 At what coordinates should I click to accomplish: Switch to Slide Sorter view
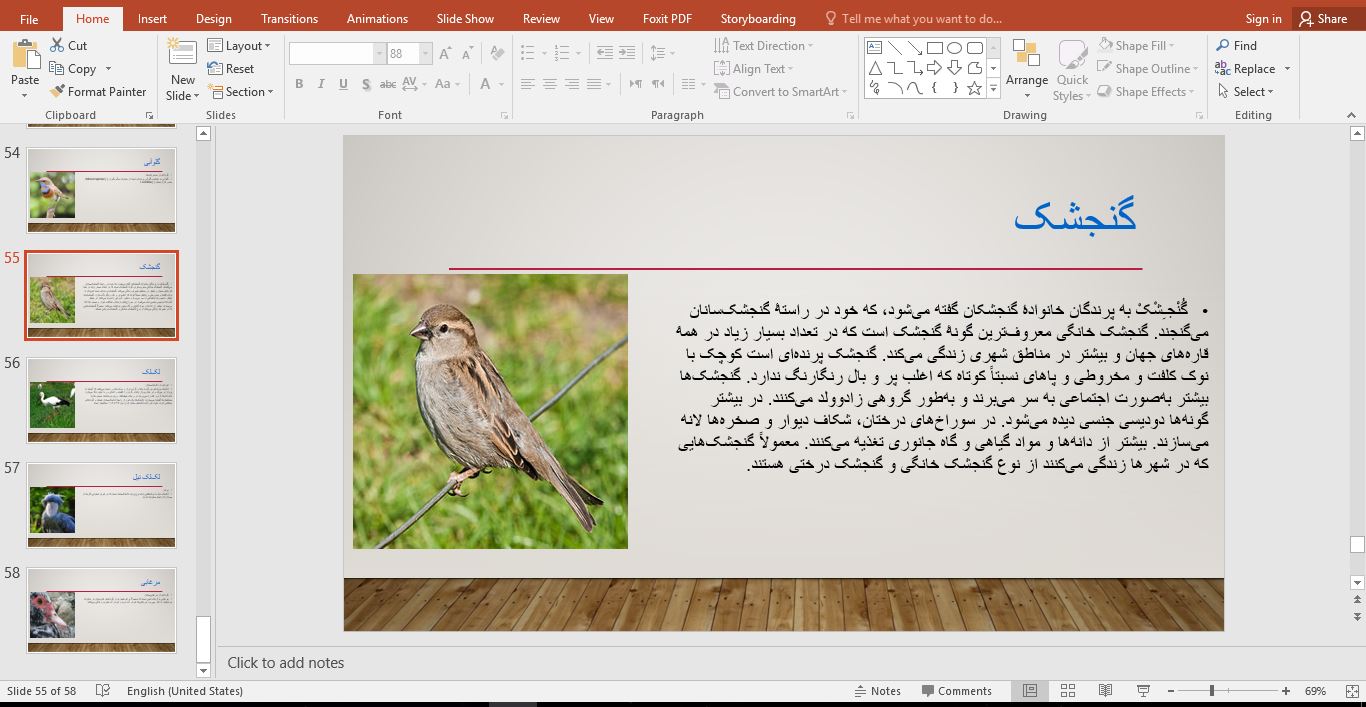point(1067,691)
